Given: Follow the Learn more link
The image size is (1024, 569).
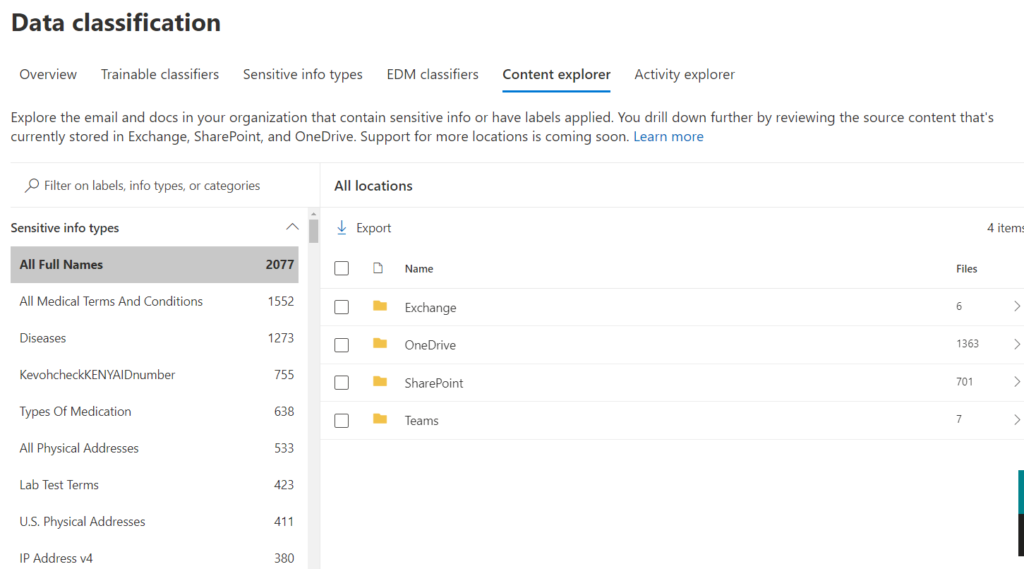Looking at the screenshot, I should point(668,137).
